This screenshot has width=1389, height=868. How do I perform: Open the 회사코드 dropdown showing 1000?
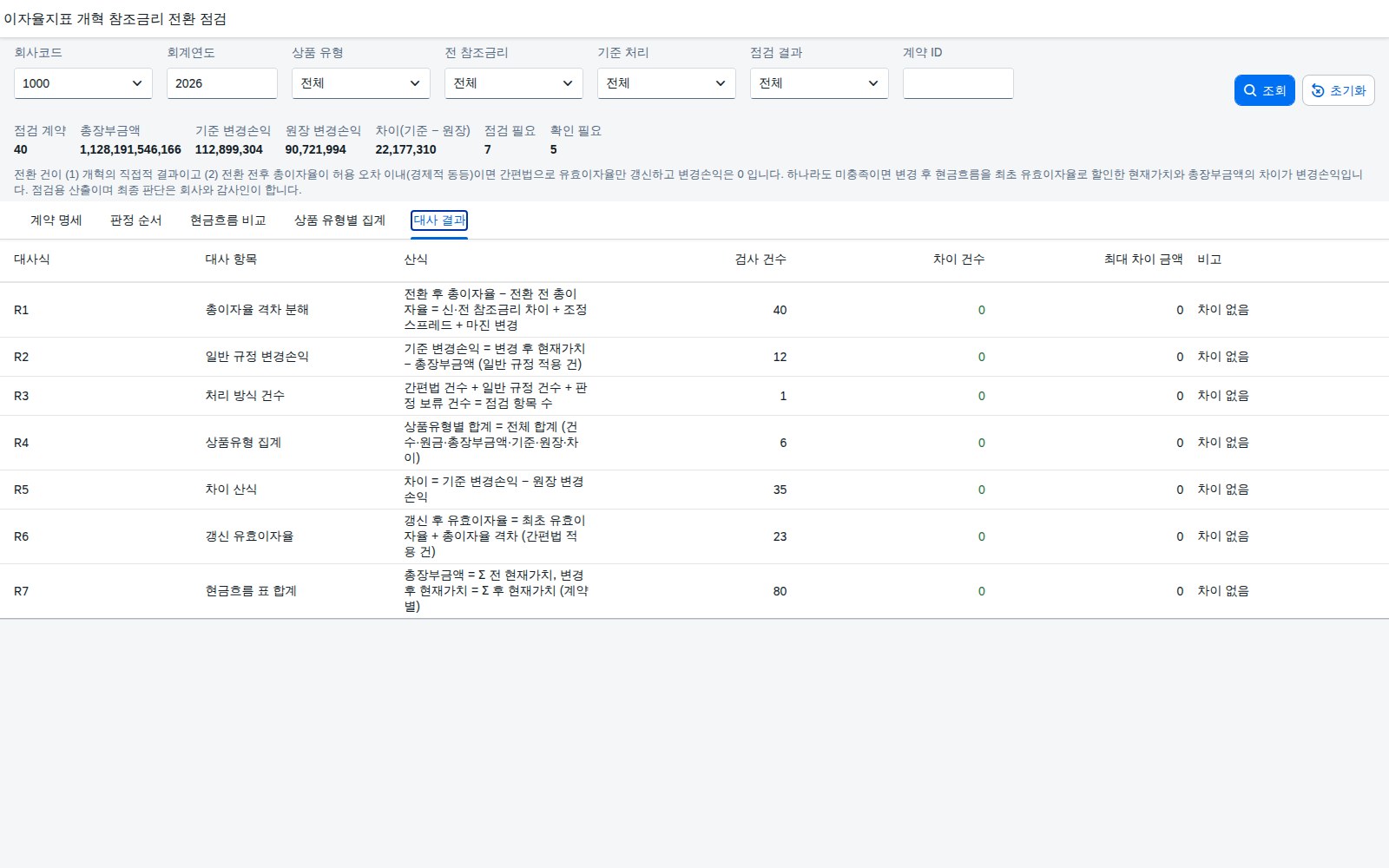click(x=83, y=83)
